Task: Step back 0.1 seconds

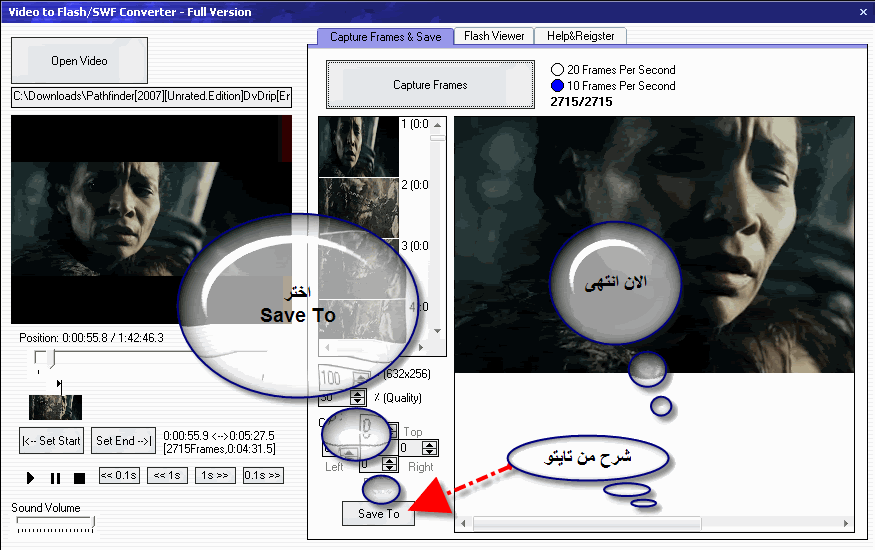Action: pos(119,476)
